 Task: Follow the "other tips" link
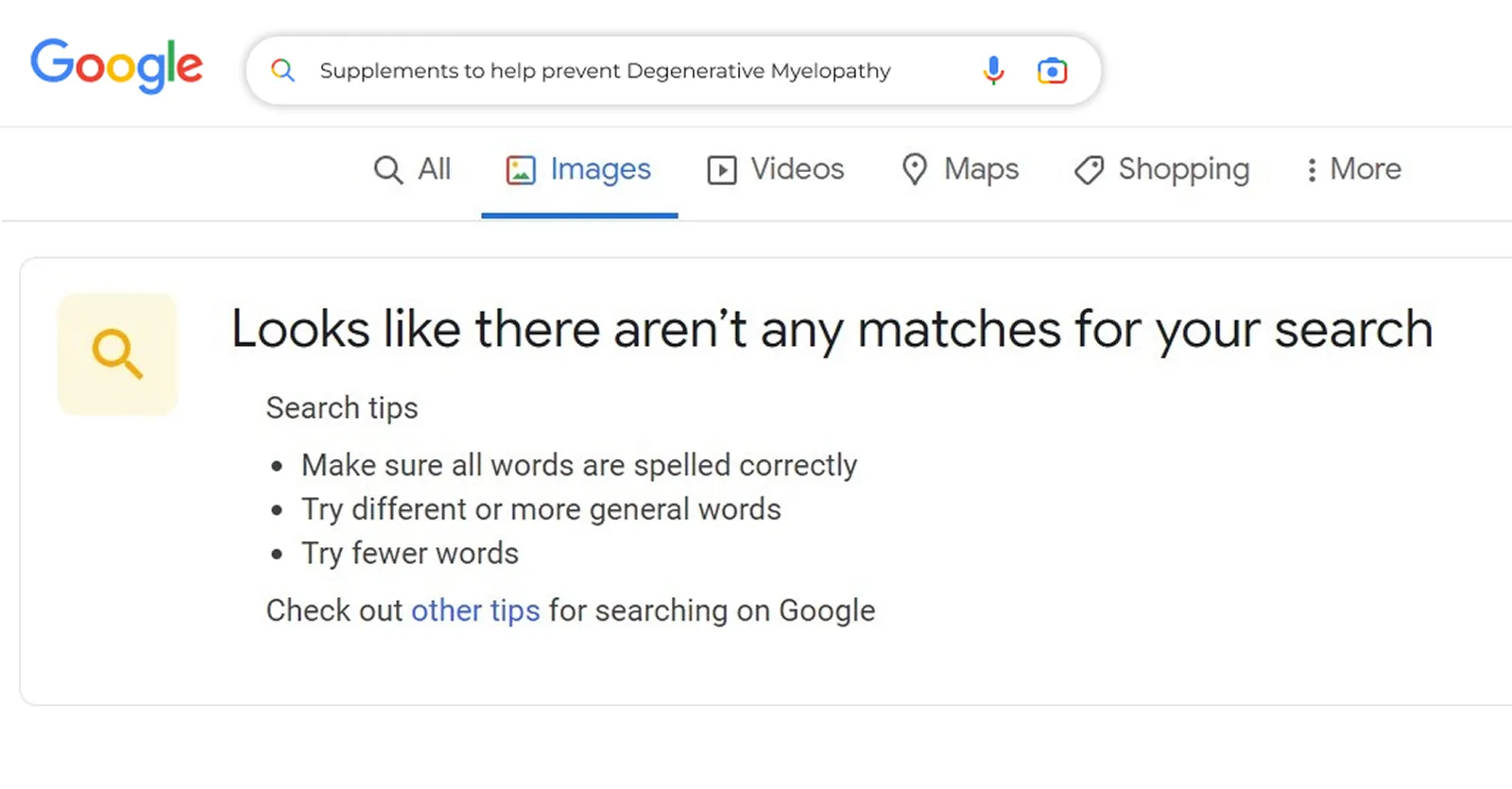pos(475,610)
